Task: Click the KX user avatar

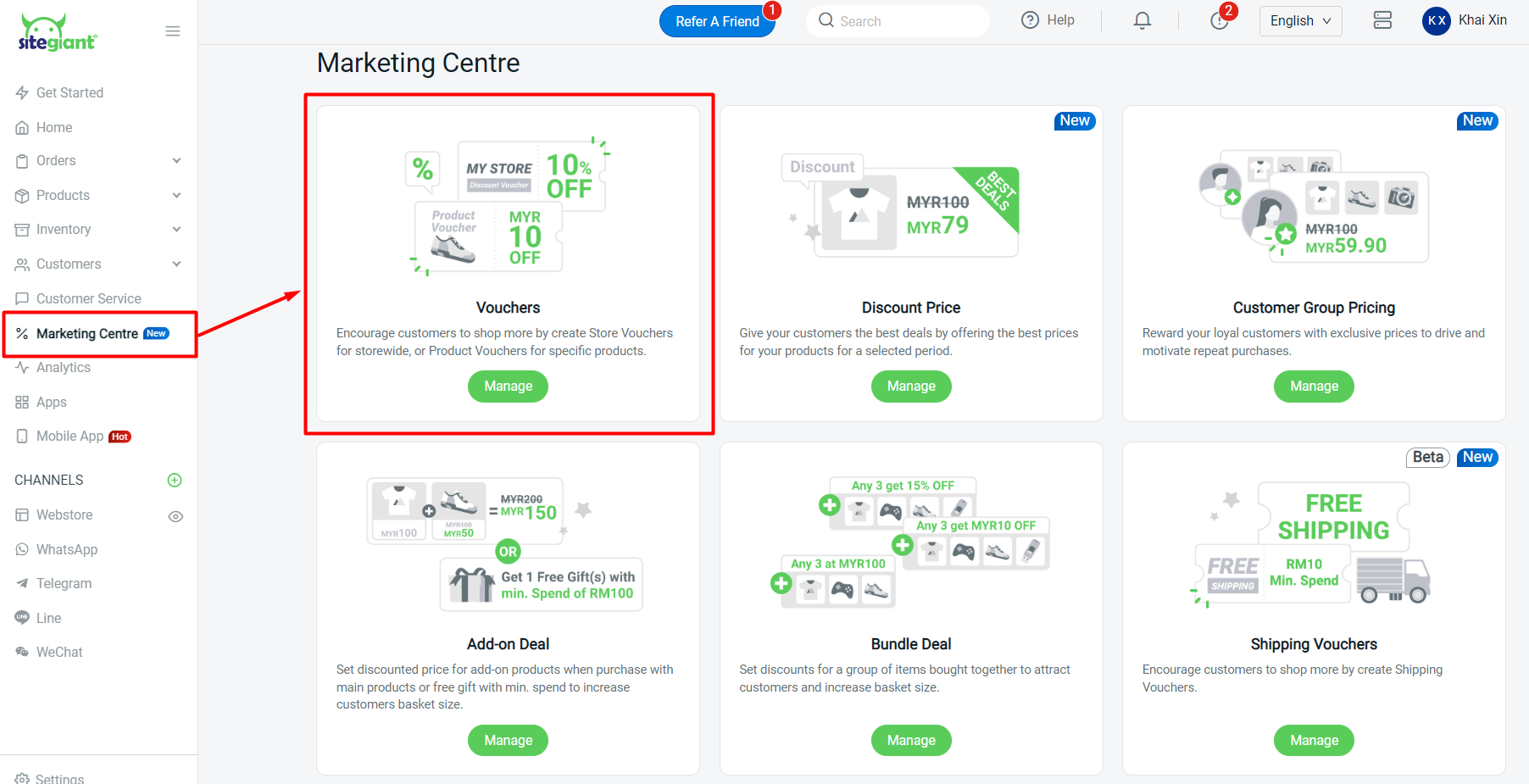Action: (x=1436, y=20)
